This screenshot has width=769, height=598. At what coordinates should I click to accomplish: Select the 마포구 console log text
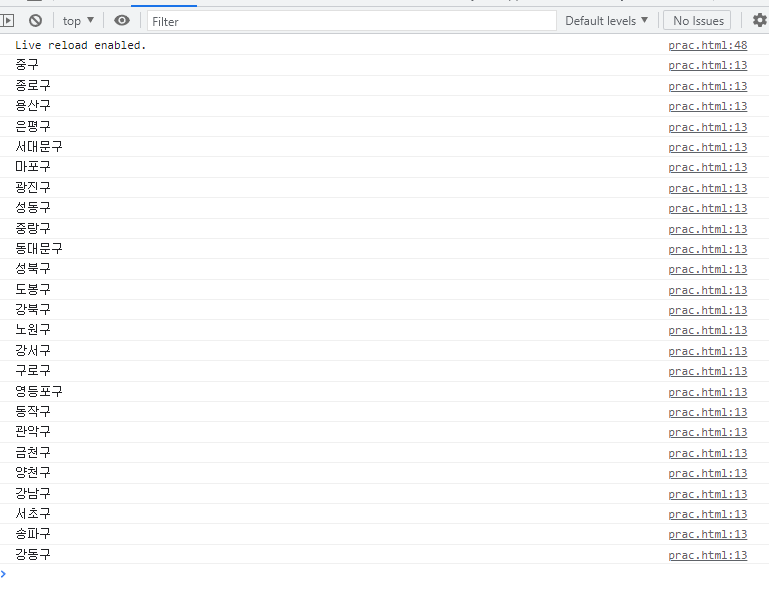coord(32,166)
